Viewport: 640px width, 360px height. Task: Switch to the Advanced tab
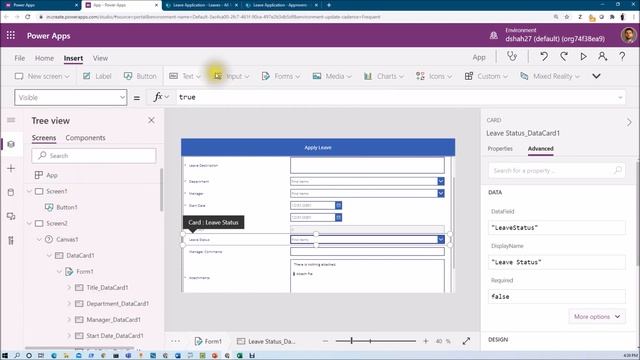click(540, 149)
